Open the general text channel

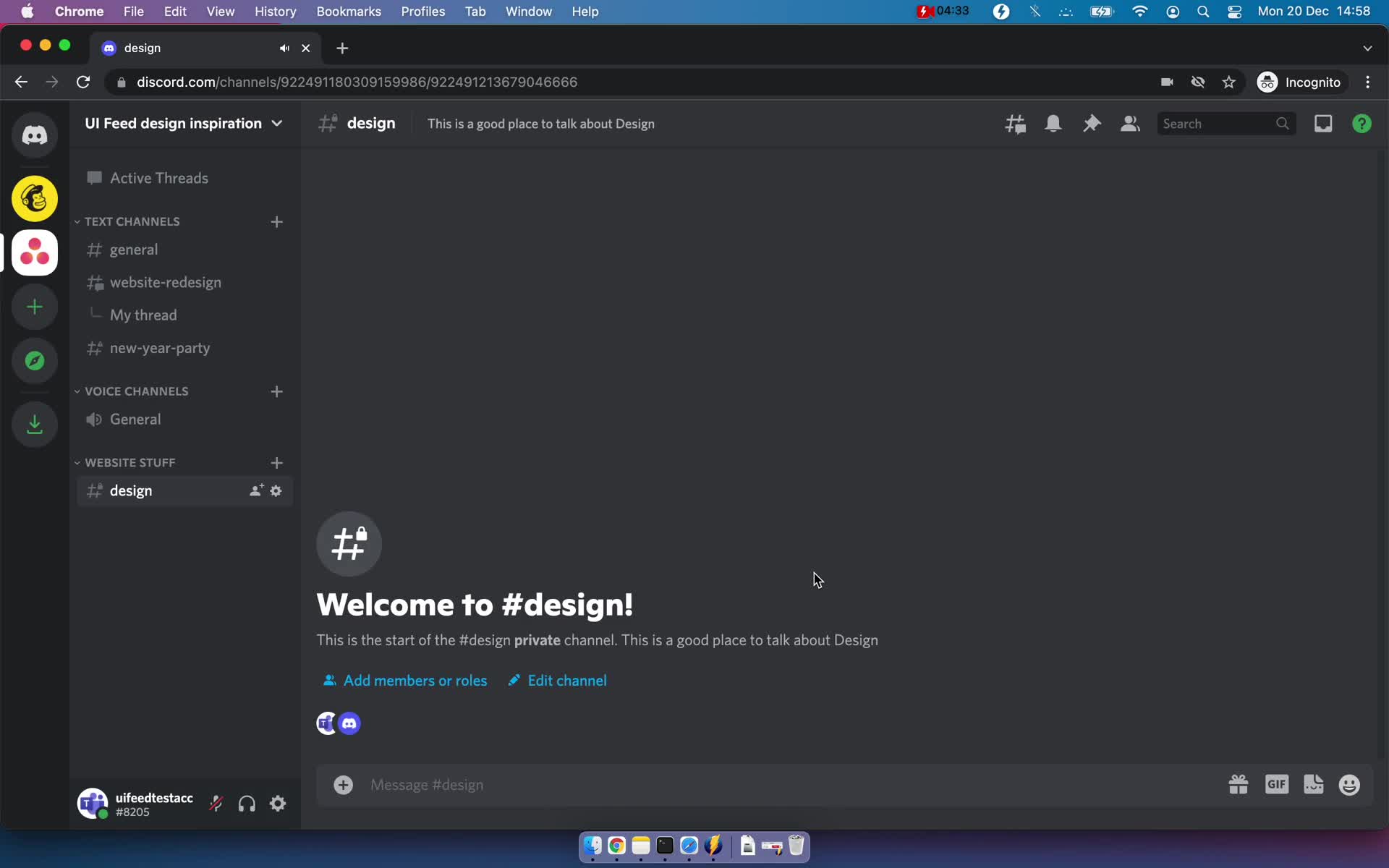[134, 249]
